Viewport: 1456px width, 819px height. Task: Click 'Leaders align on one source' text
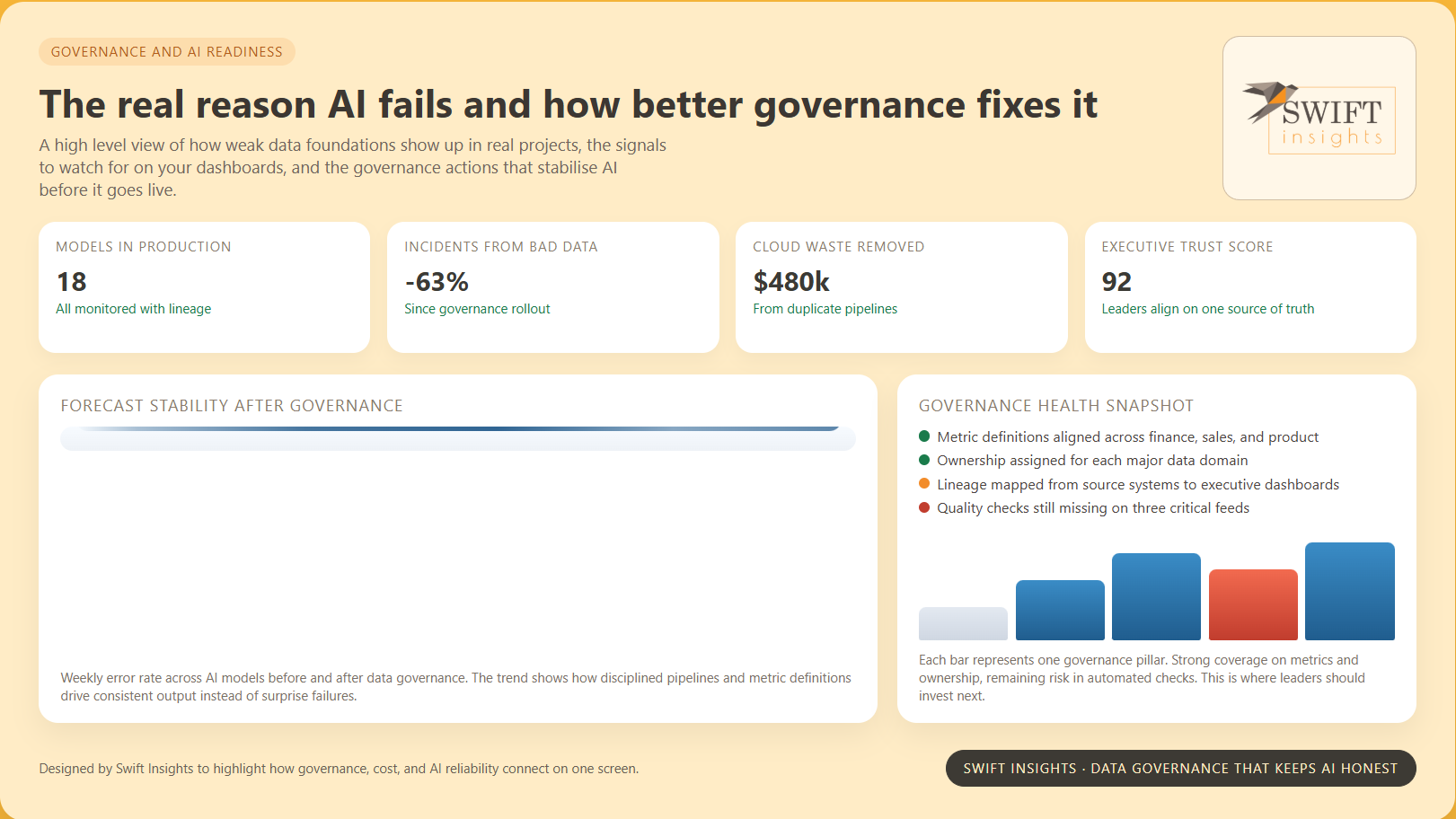click(x=1207, y=309)
